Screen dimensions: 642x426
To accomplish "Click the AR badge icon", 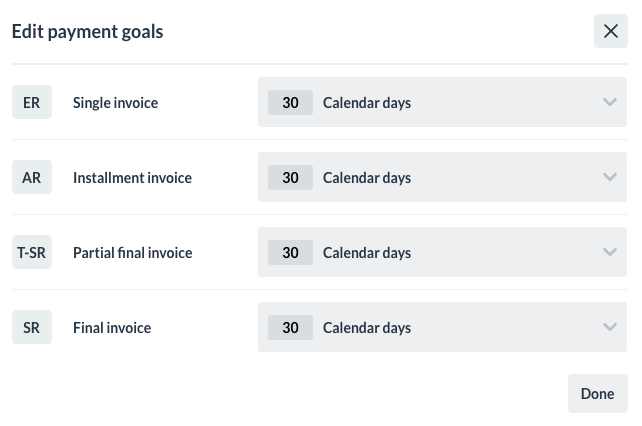I will click(32, 178).
